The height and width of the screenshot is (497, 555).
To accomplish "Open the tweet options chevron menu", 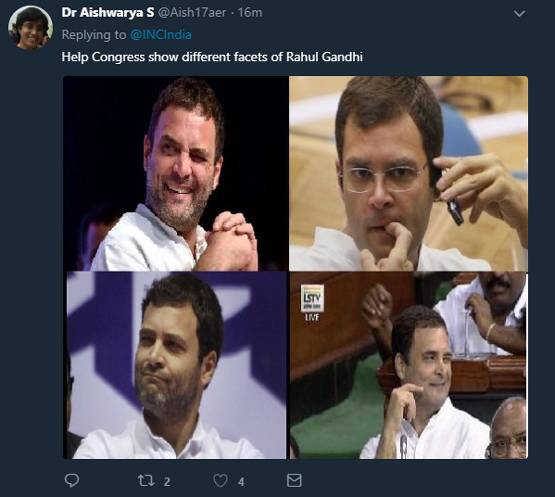I will click(519, 14).
